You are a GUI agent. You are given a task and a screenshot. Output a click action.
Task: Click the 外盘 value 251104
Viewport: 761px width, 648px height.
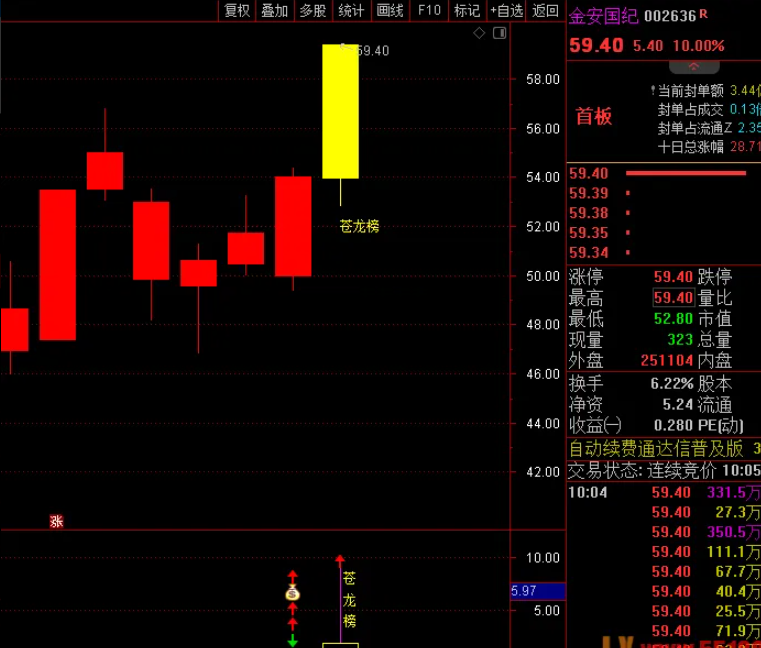tap(666, 361)
